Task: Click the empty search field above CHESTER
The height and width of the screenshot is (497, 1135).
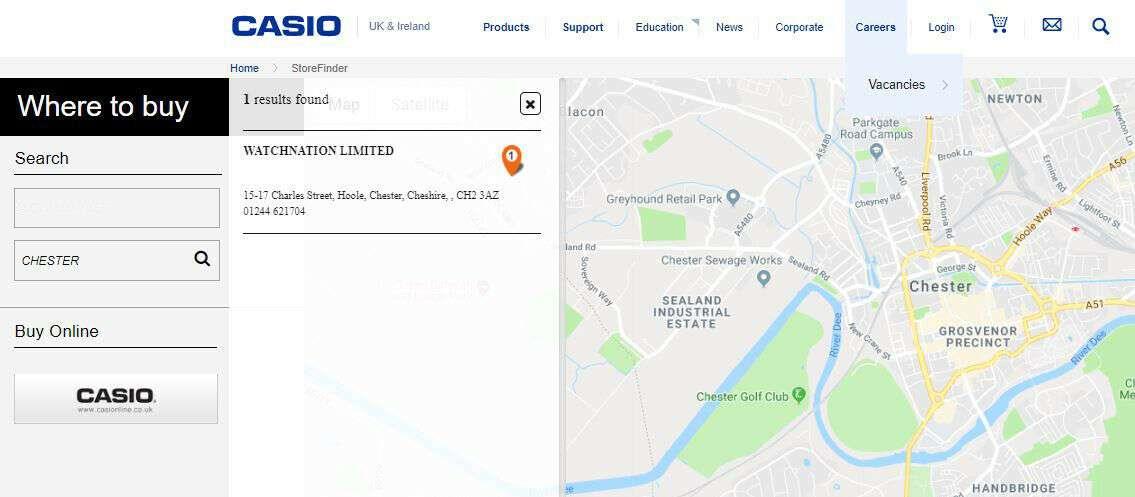Action: click(116, 208)
